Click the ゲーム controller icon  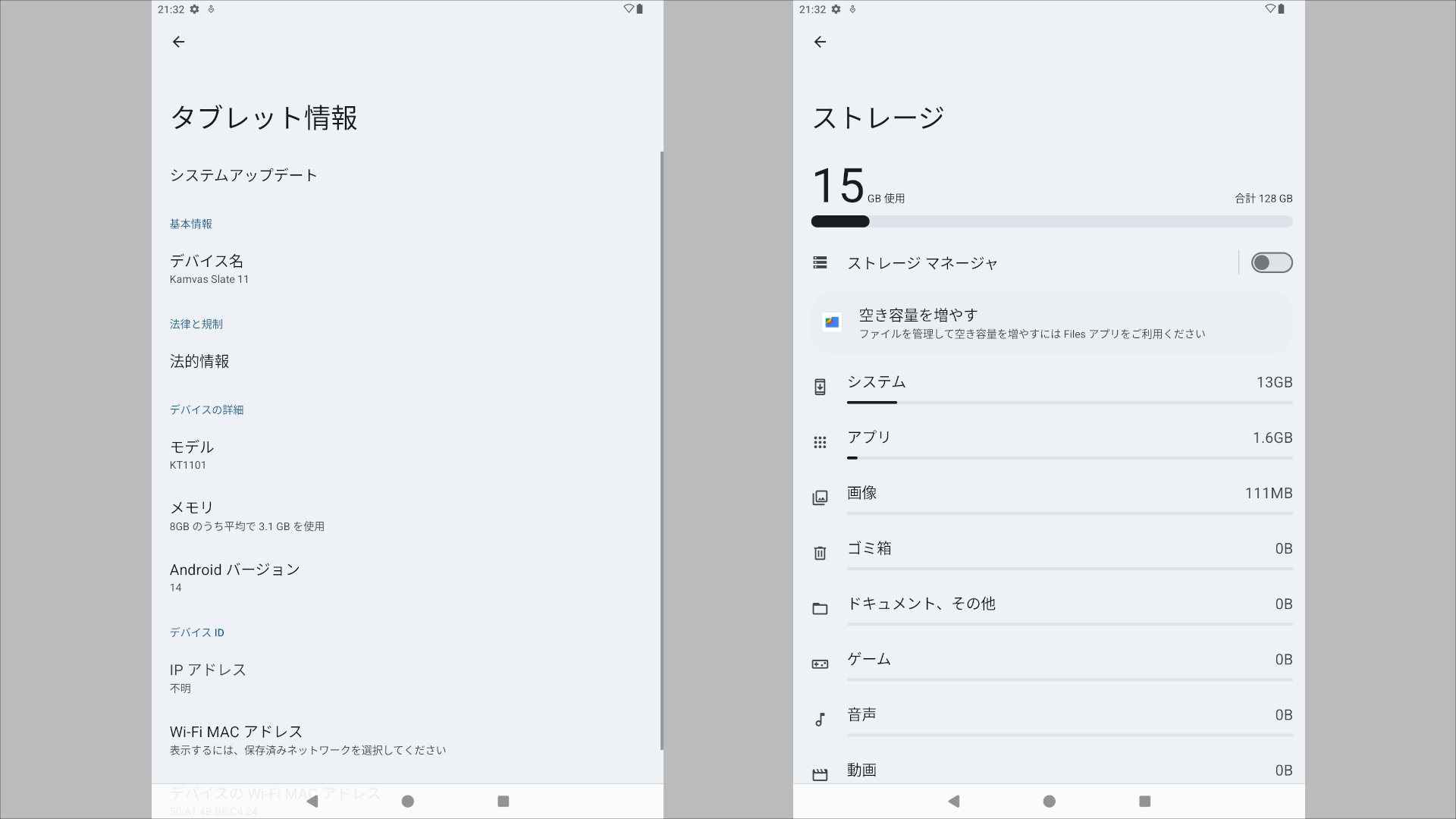[x=820, y=664]
